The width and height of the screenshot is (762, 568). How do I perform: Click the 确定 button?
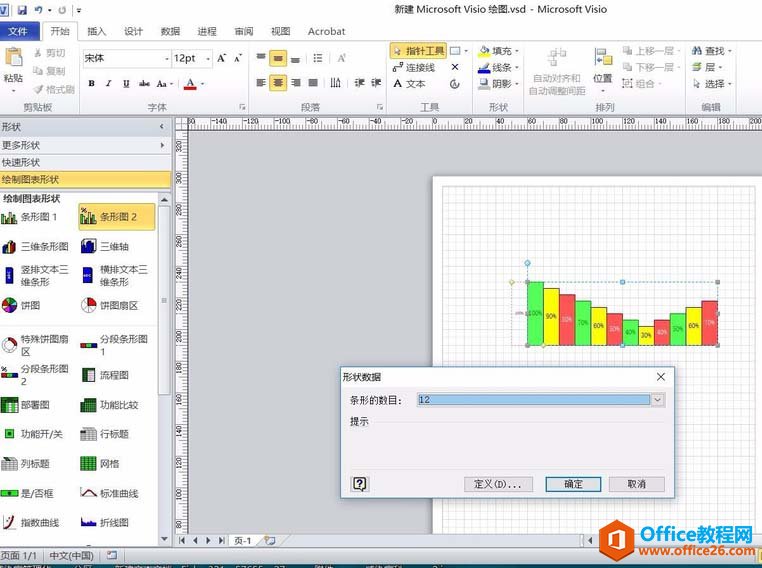[x=573, y=484]
